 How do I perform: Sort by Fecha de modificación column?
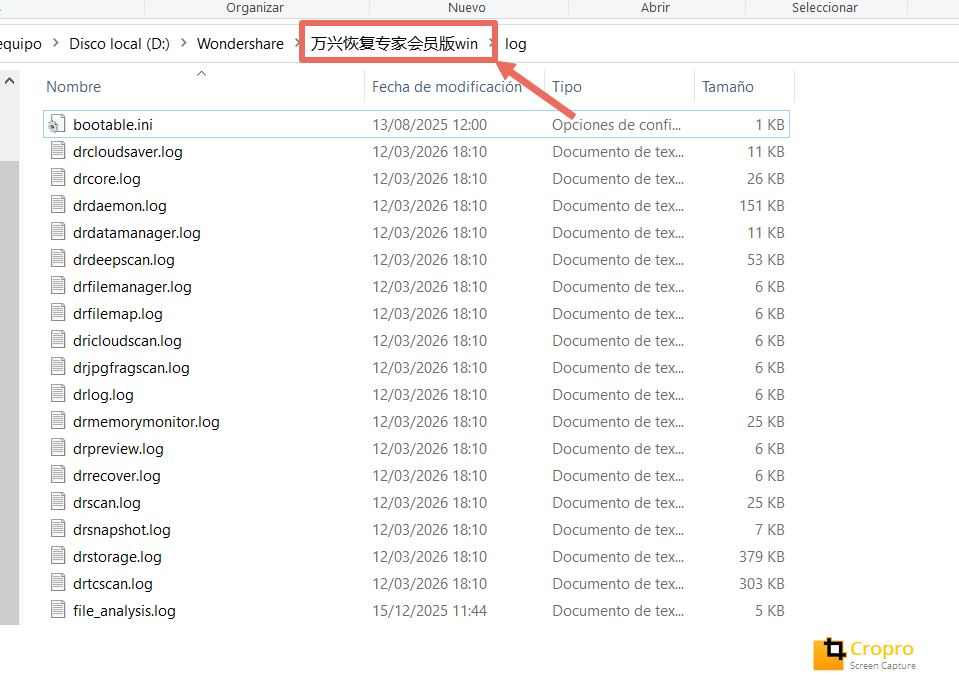446,87
